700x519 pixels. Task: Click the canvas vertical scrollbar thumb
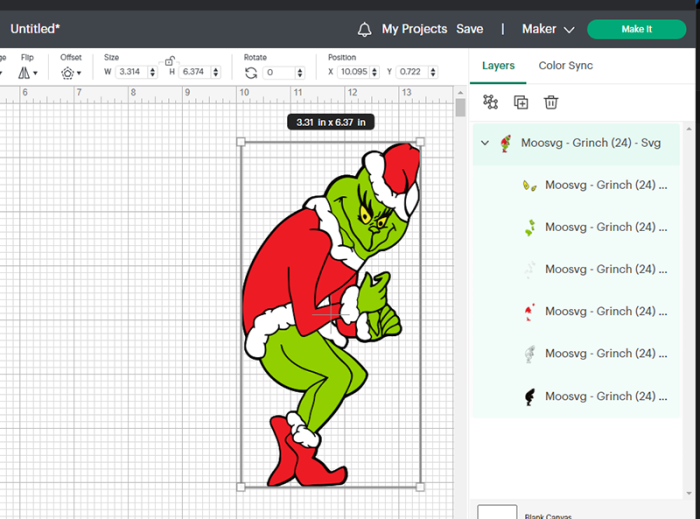(460, 108)
